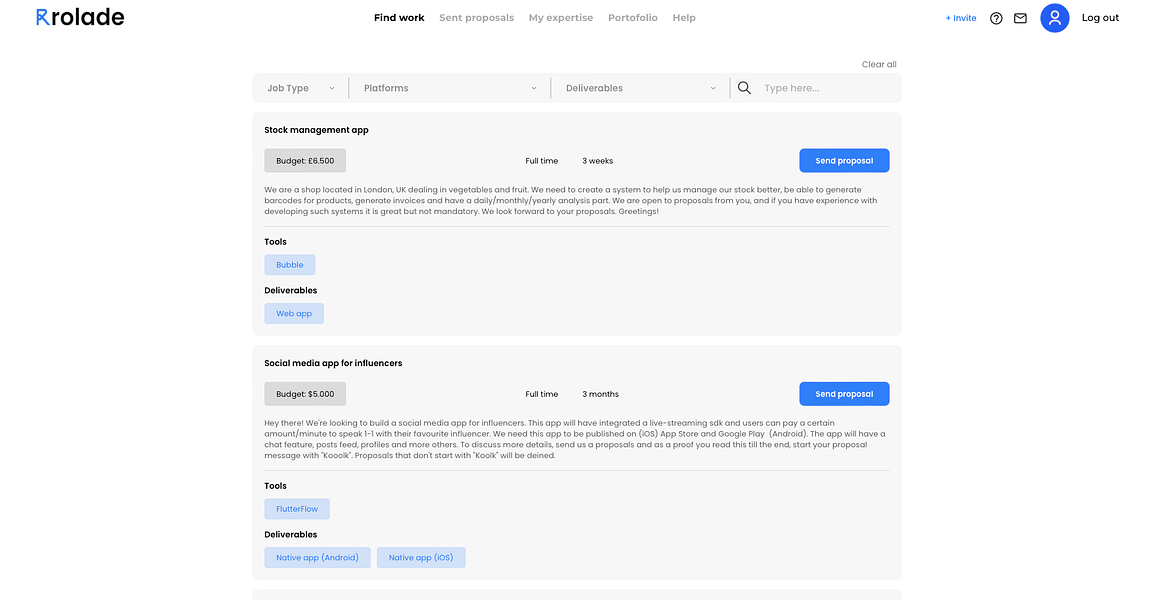Open the Portofolio tab

(x=633, y=18)
